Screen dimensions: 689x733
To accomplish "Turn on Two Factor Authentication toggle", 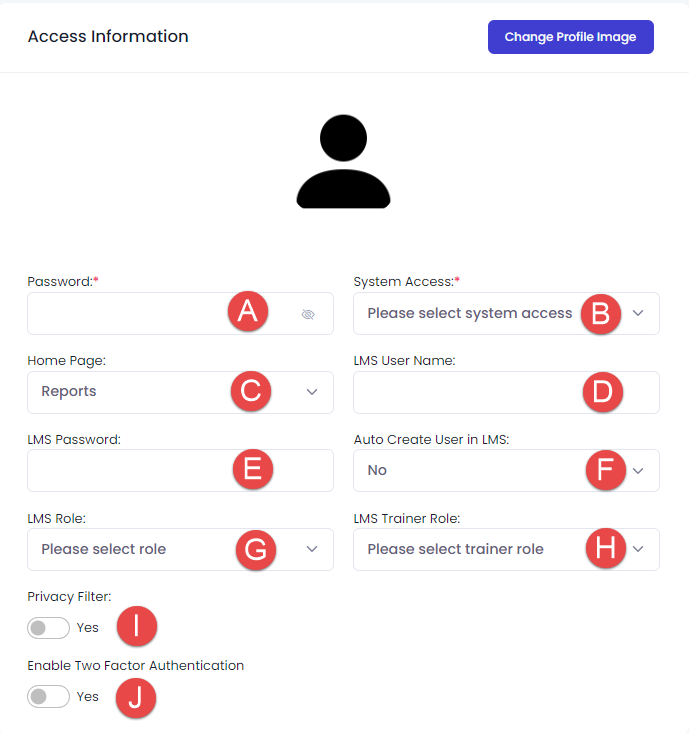I will point(49,696).
